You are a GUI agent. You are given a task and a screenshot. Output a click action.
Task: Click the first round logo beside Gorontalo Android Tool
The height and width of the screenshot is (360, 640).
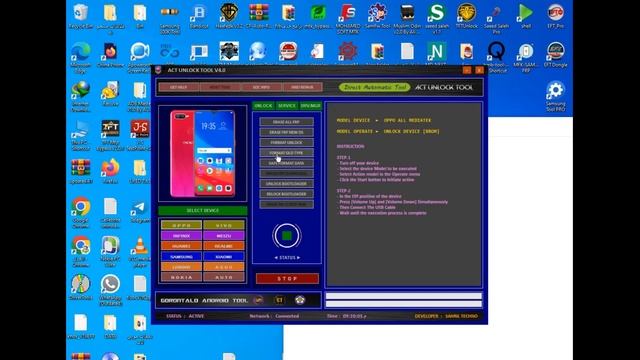pos(259,300)
